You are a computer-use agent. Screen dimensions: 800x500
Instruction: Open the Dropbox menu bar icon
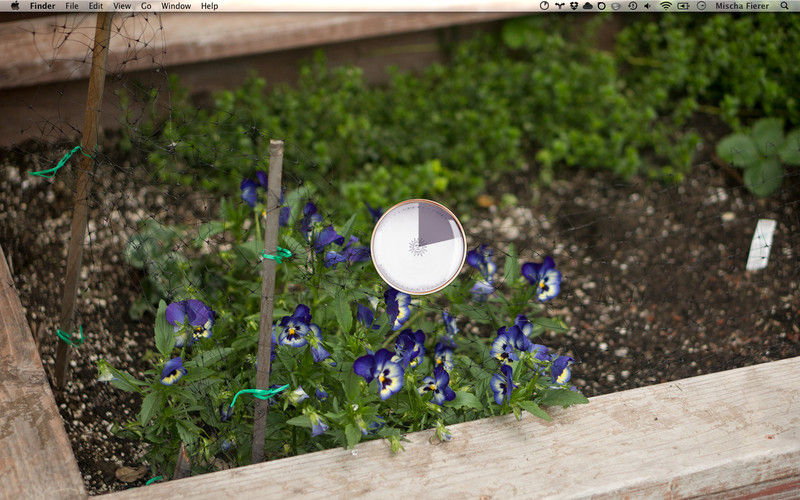[x=573, y=6]
